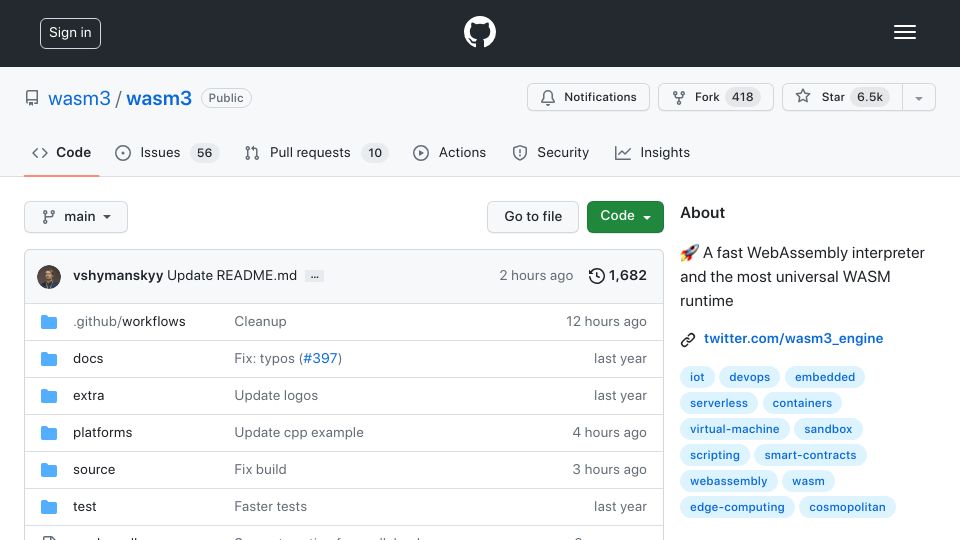Click the platforms folder icon
Viewport: 960px width, 540px height.
[x=49, y=433]
